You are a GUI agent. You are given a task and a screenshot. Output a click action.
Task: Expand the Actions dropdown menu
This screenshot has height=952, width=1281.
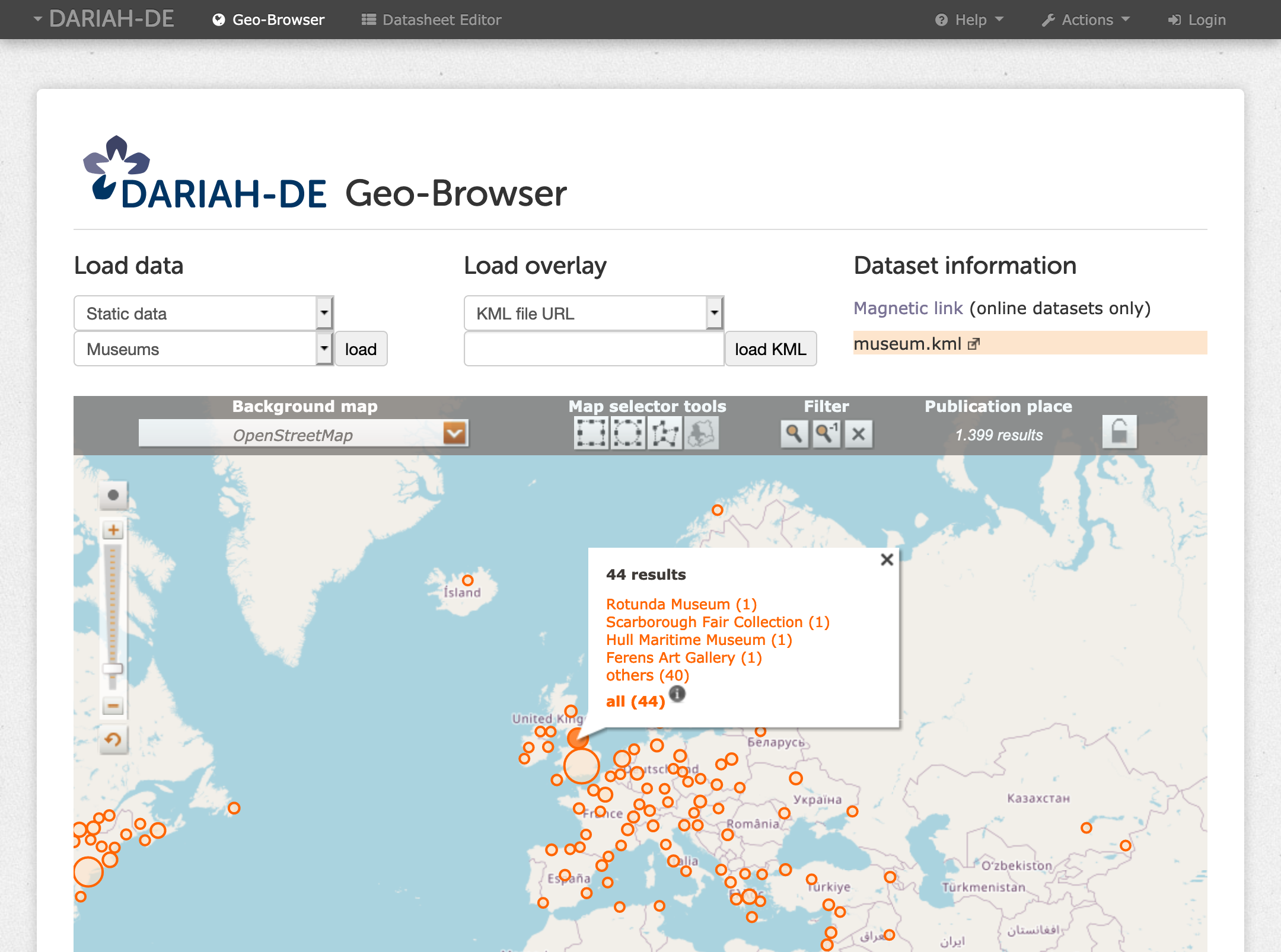1086,20
